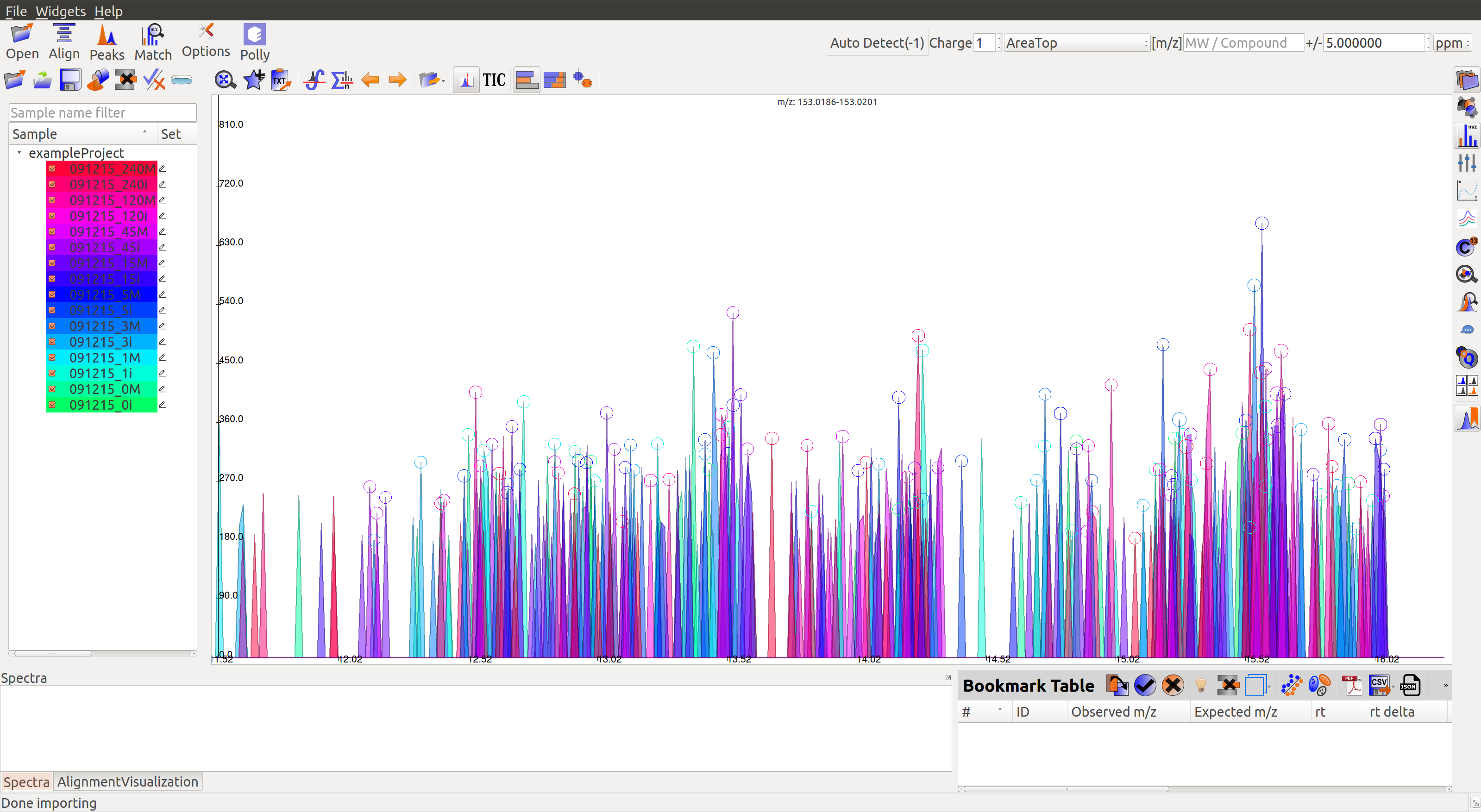Uncheck the 091215_120i sample checkbox

(x=52, y=215)
